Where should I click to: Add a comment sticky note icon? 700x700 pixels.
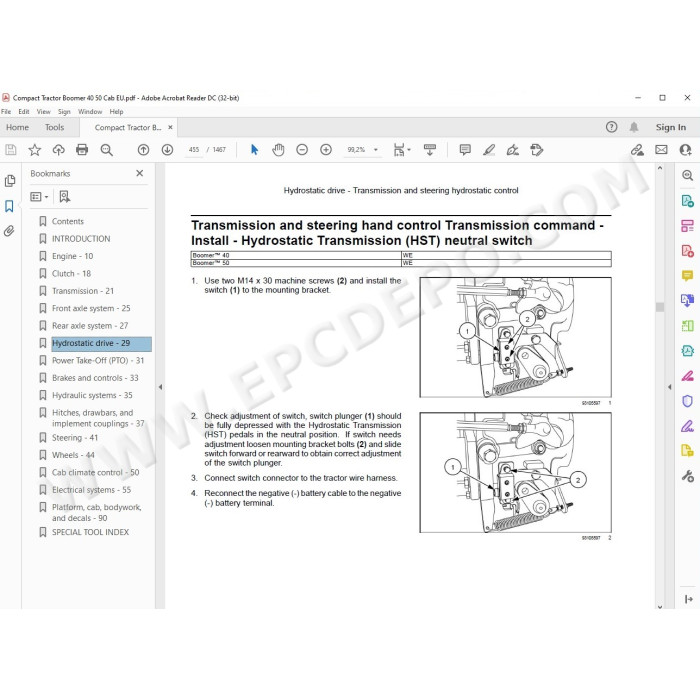465,150
